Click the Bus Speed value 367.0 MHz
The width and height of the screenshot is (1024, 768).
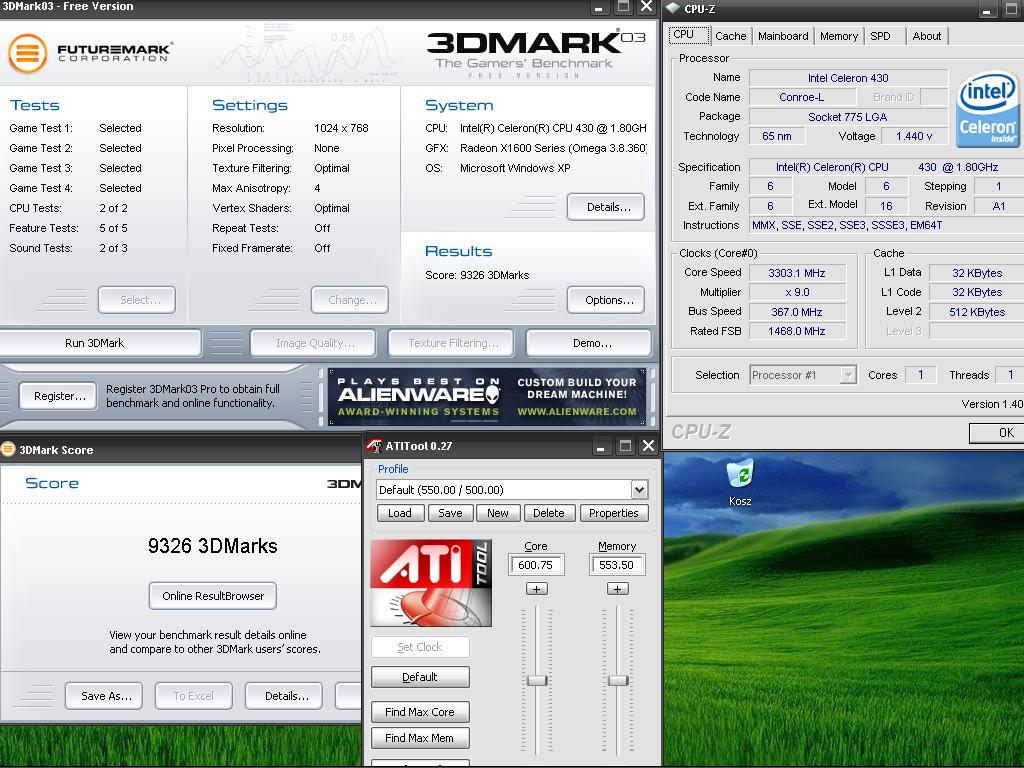click(x=797, y=312)
